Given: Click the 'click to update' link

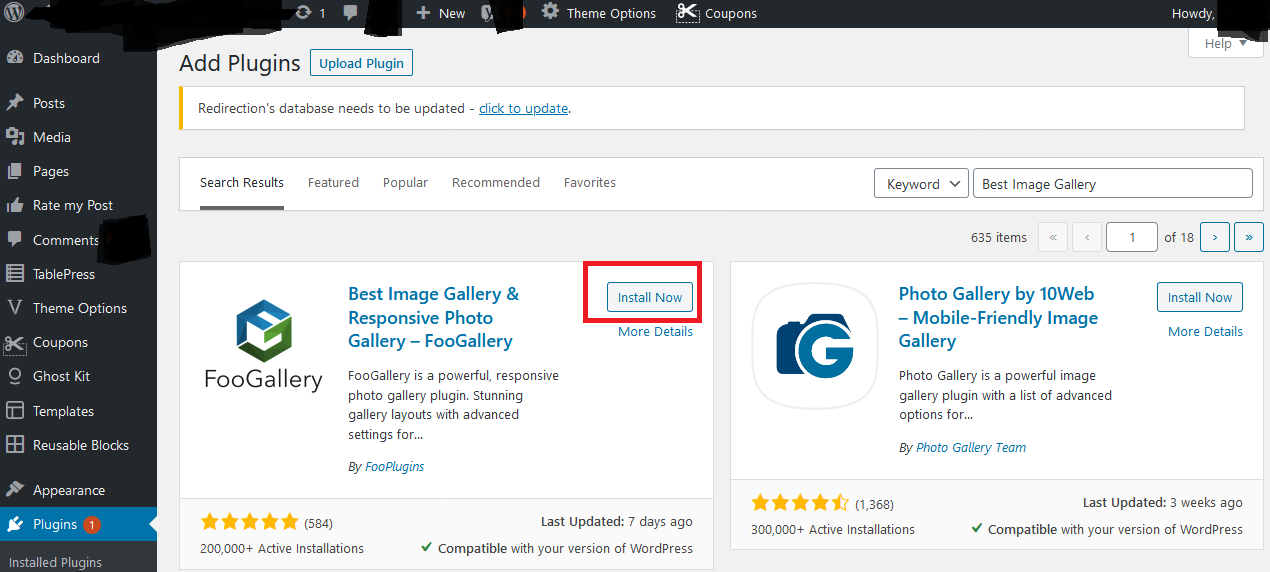Looking at the screenshot, I should tap(523, 108).
